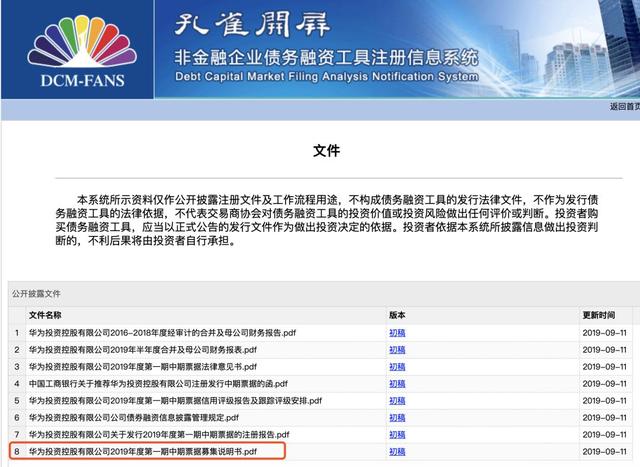This screenshot has height=467, width=640.
Task: Click the DCM-FANS peacock logo
Action: pyautogui.click(x=82, y=52)
